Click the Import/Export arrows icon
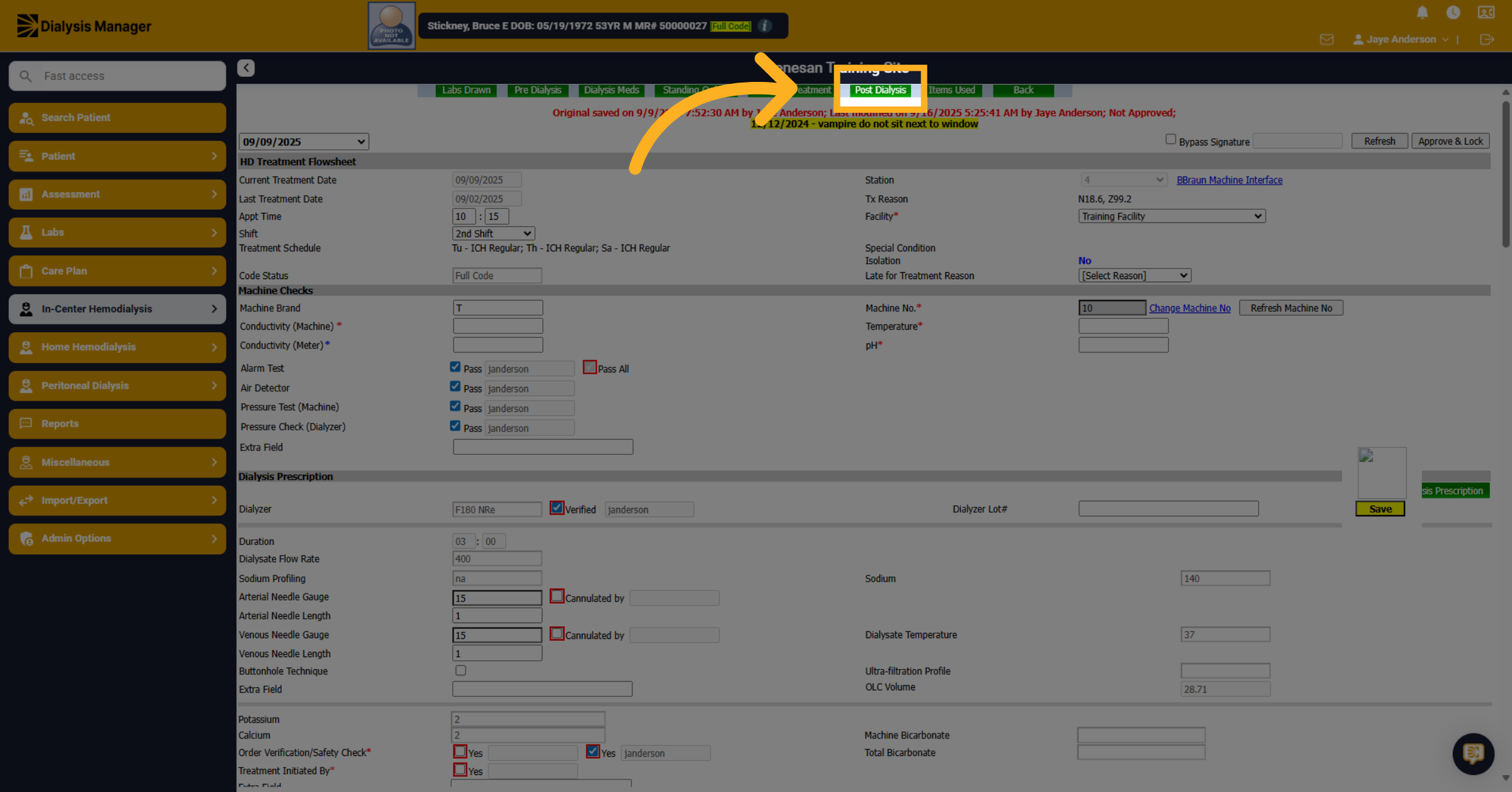This screenshot has height=792, width=1512. [x=26, y=500]
